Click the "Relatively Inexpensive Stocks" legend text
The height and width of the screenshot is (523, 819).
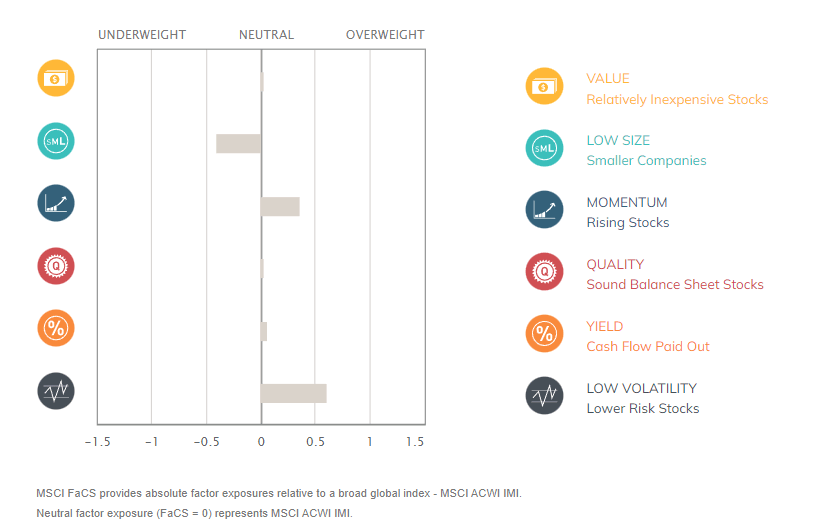[x=677, y=99]
